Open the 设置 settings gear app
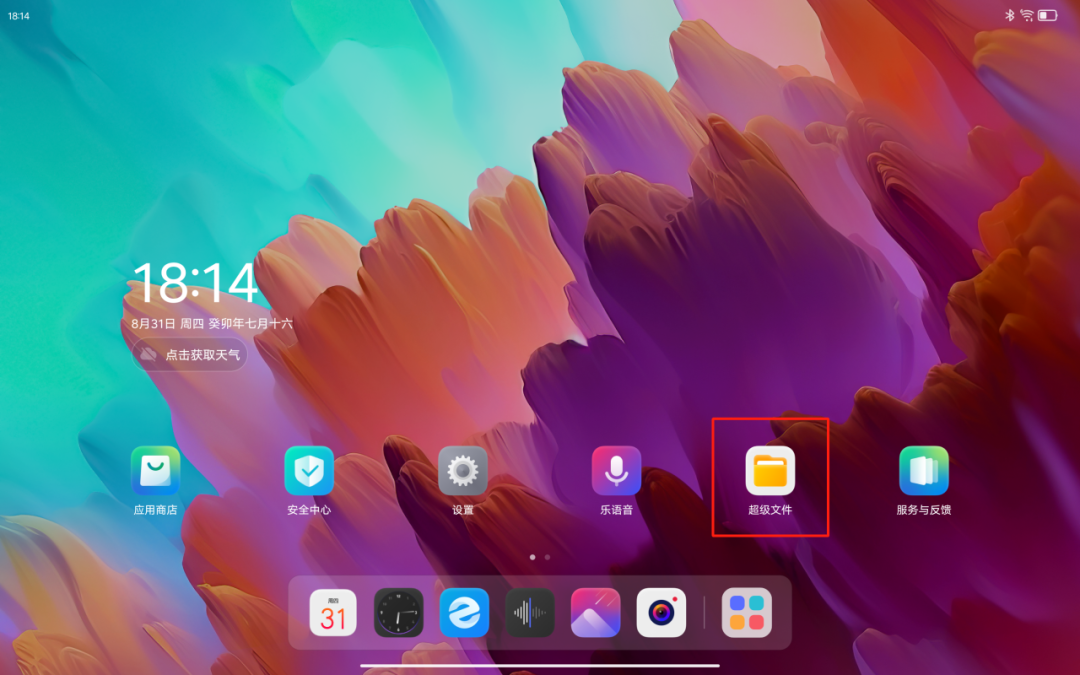 pyautogui.click(x=462, y=471)
